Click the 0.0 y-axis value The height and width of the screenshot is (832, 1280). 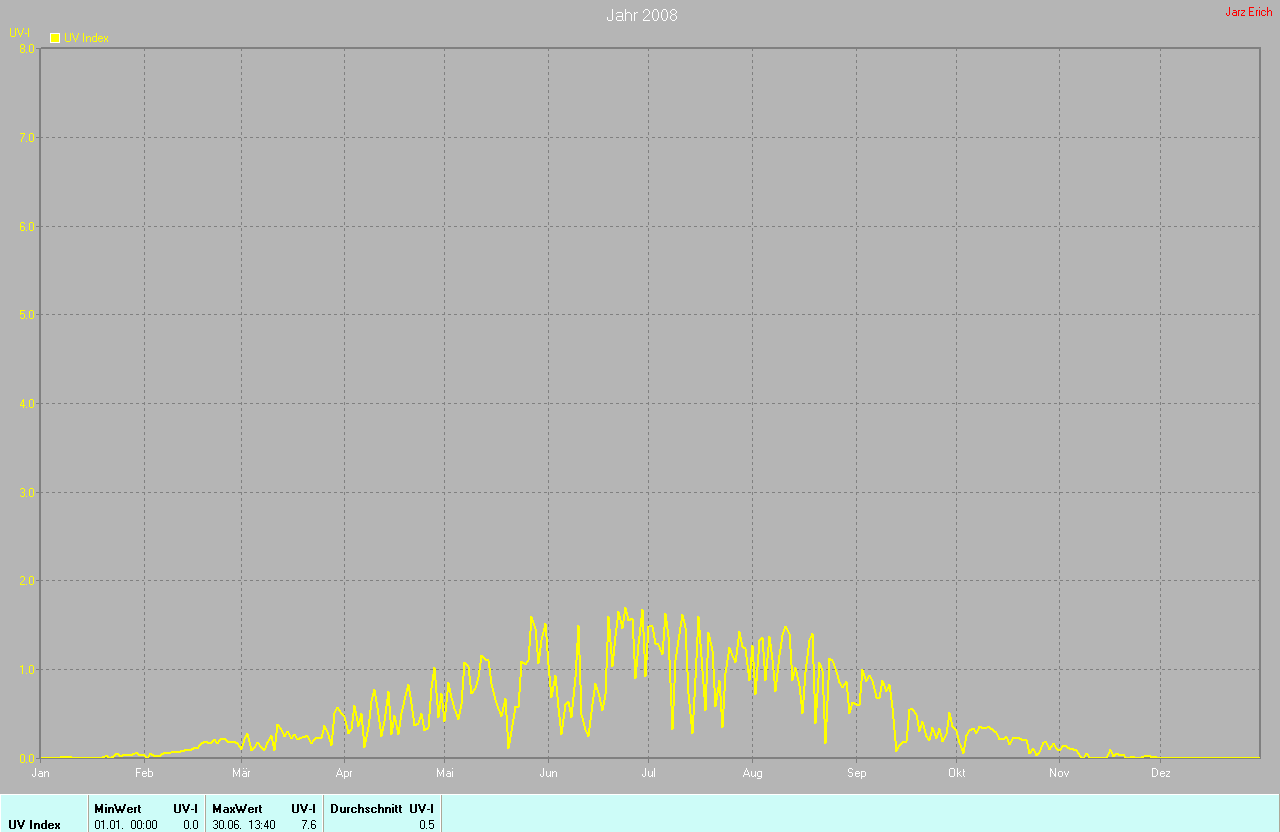click(x=27, y=758)
